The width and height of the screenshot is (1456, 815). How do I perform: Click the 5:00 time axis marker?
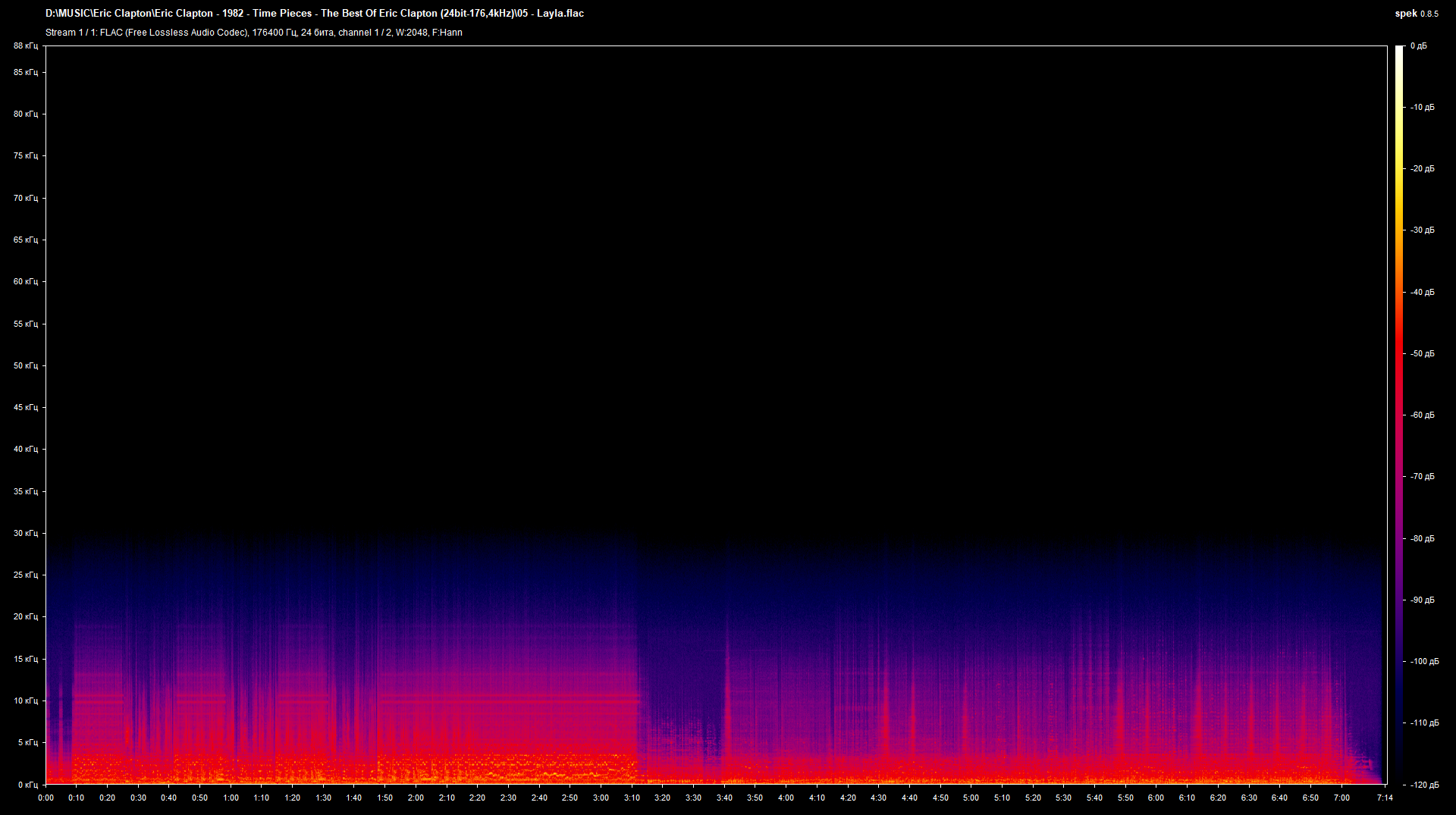coord(971,798)
